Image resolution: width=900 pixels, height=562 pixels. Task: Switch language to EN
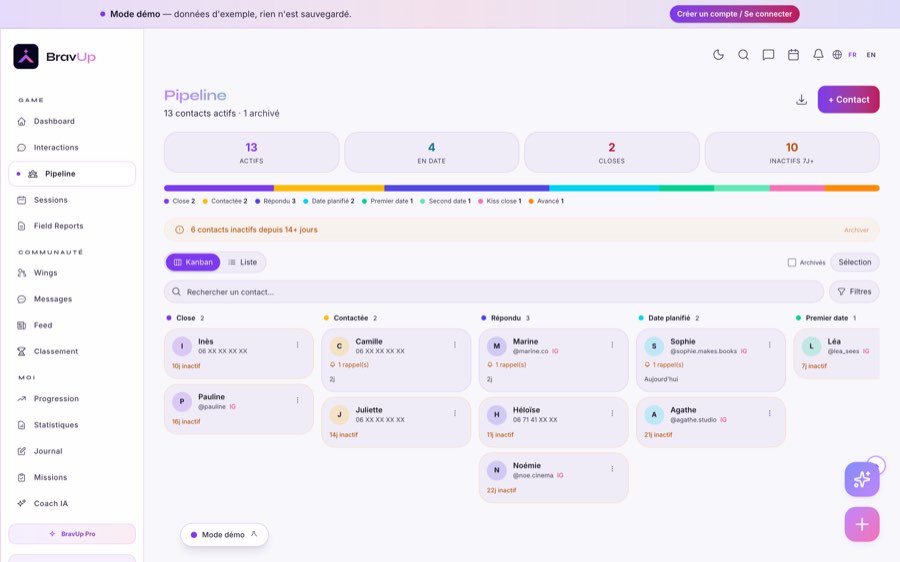click(x=871, y=55)
